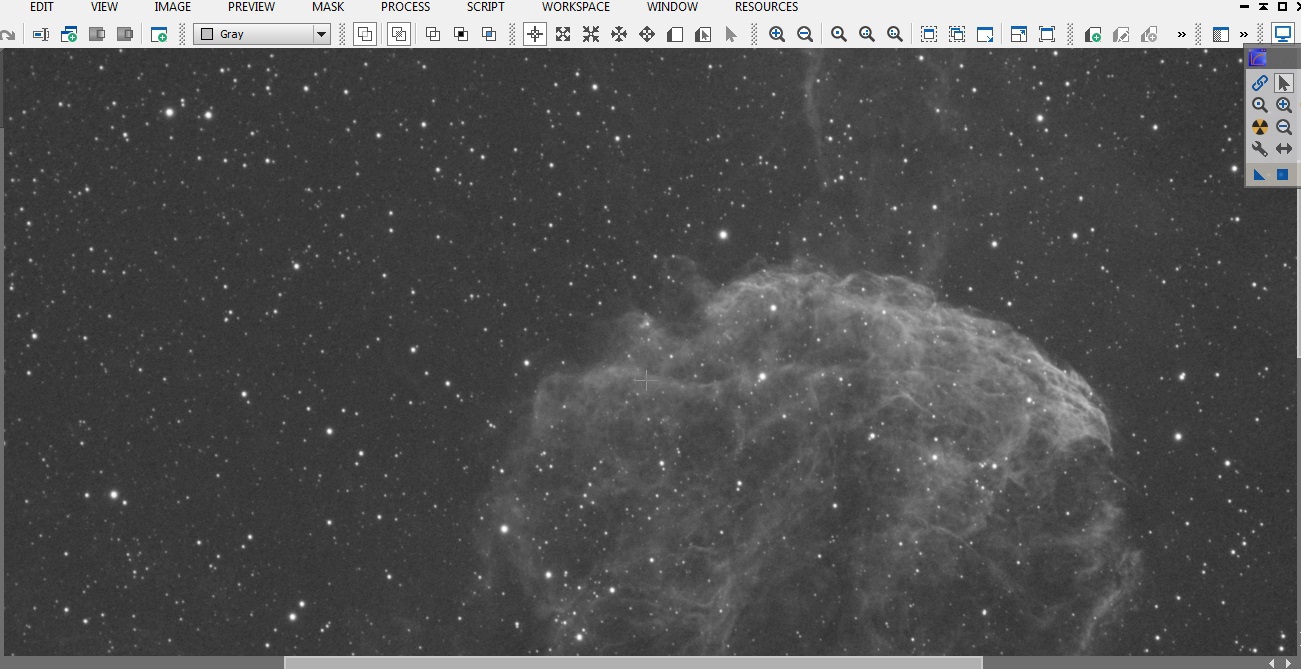The image size is (1301, 669).
Task: Click the dashed frame fit view icon
Action: pyautogui.click(x=929, y=34)
